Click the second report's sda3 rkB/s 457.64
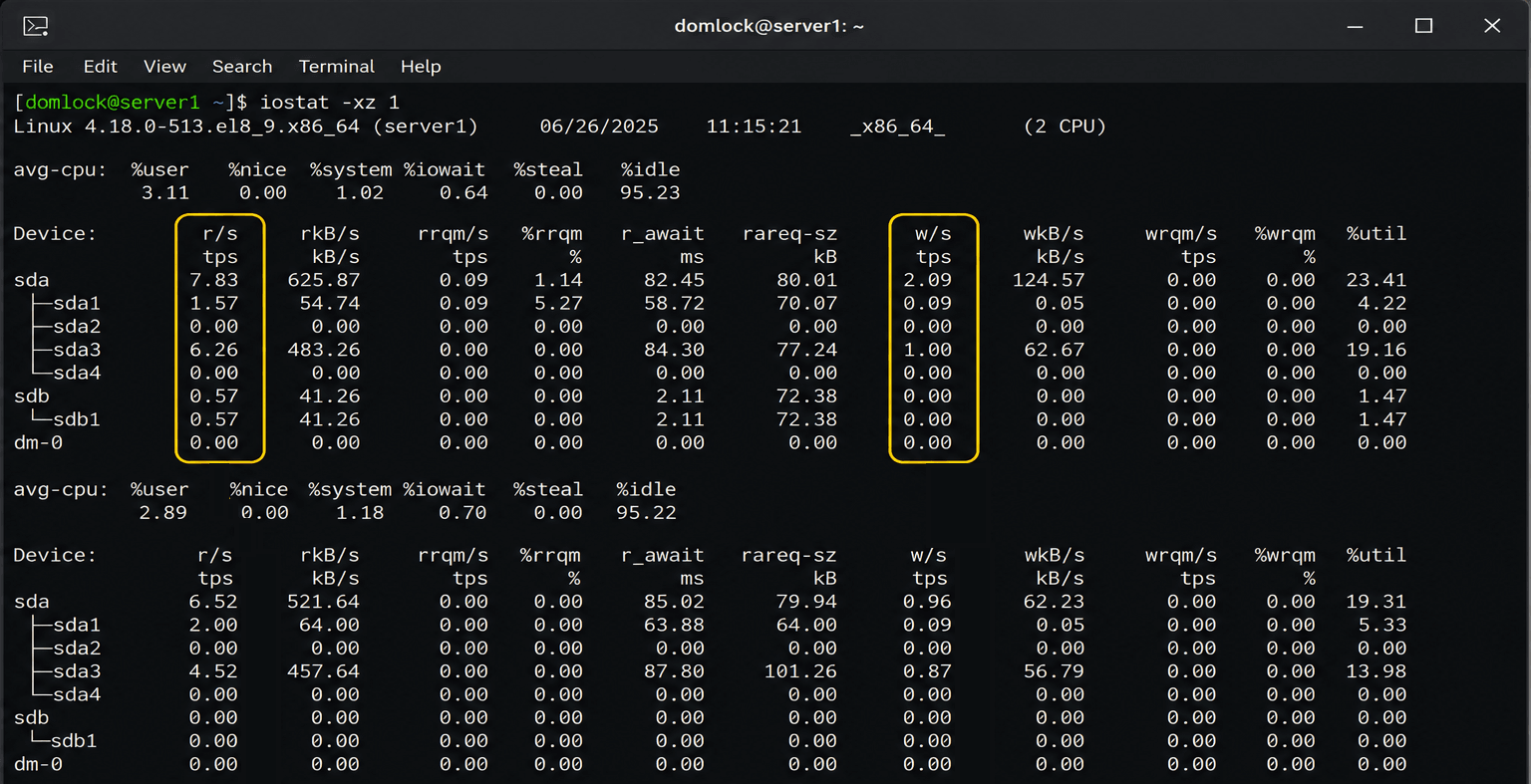The image size is (1531, 784). click(324, 672)
